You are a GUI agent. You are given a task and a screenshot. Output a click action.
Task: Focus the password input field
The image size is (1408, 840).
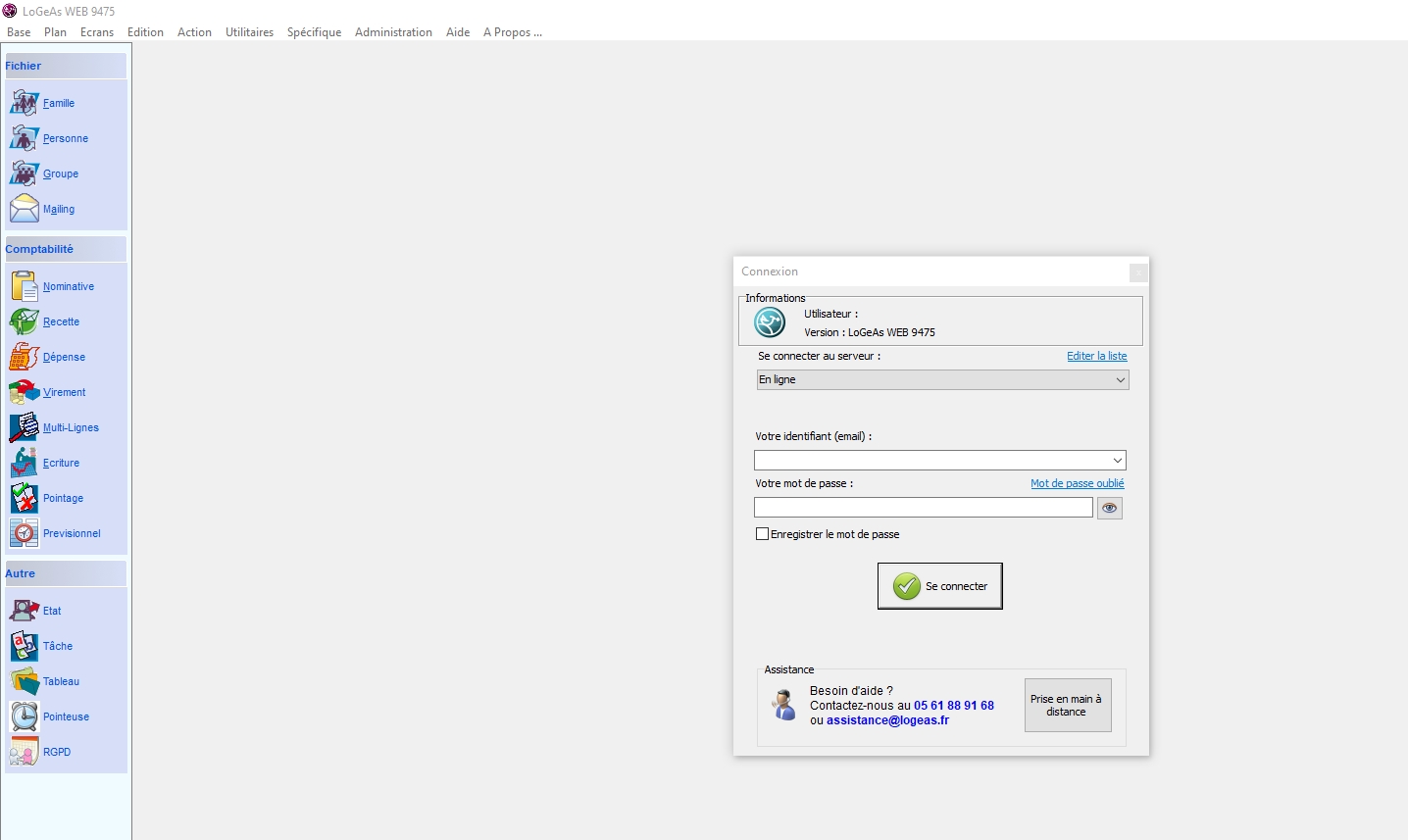(x=923, y=508)
